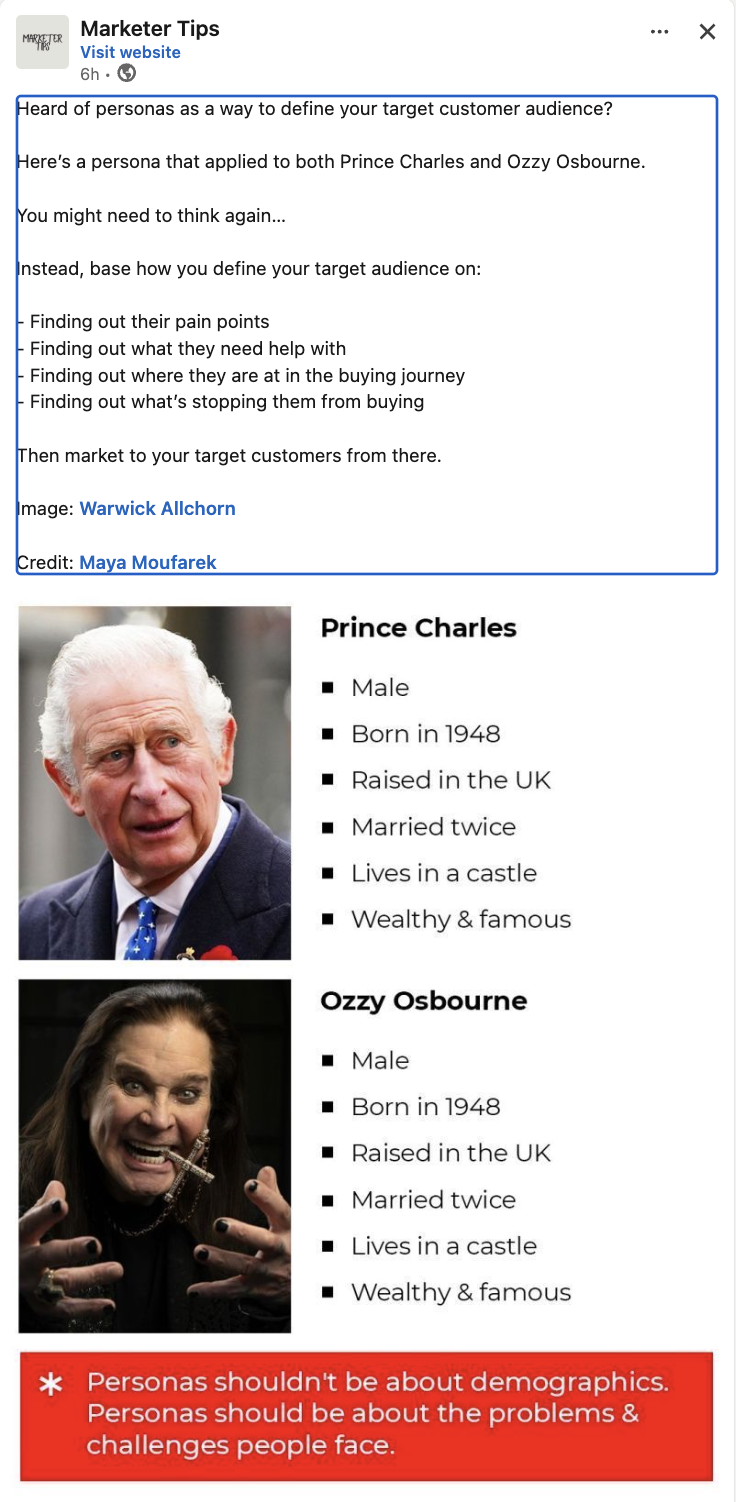Click 'Born in 1948' under Ozzy Osbourne

point(425,1106)
